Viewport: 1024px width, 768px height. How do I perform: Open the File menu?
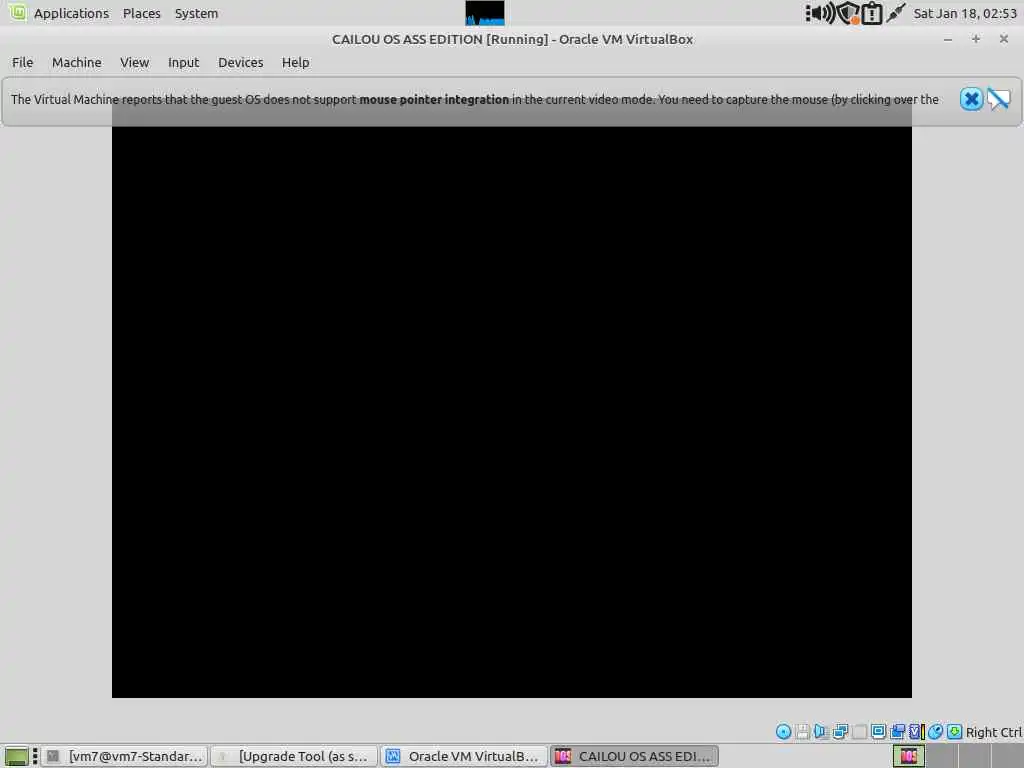[x=22, y=63]
